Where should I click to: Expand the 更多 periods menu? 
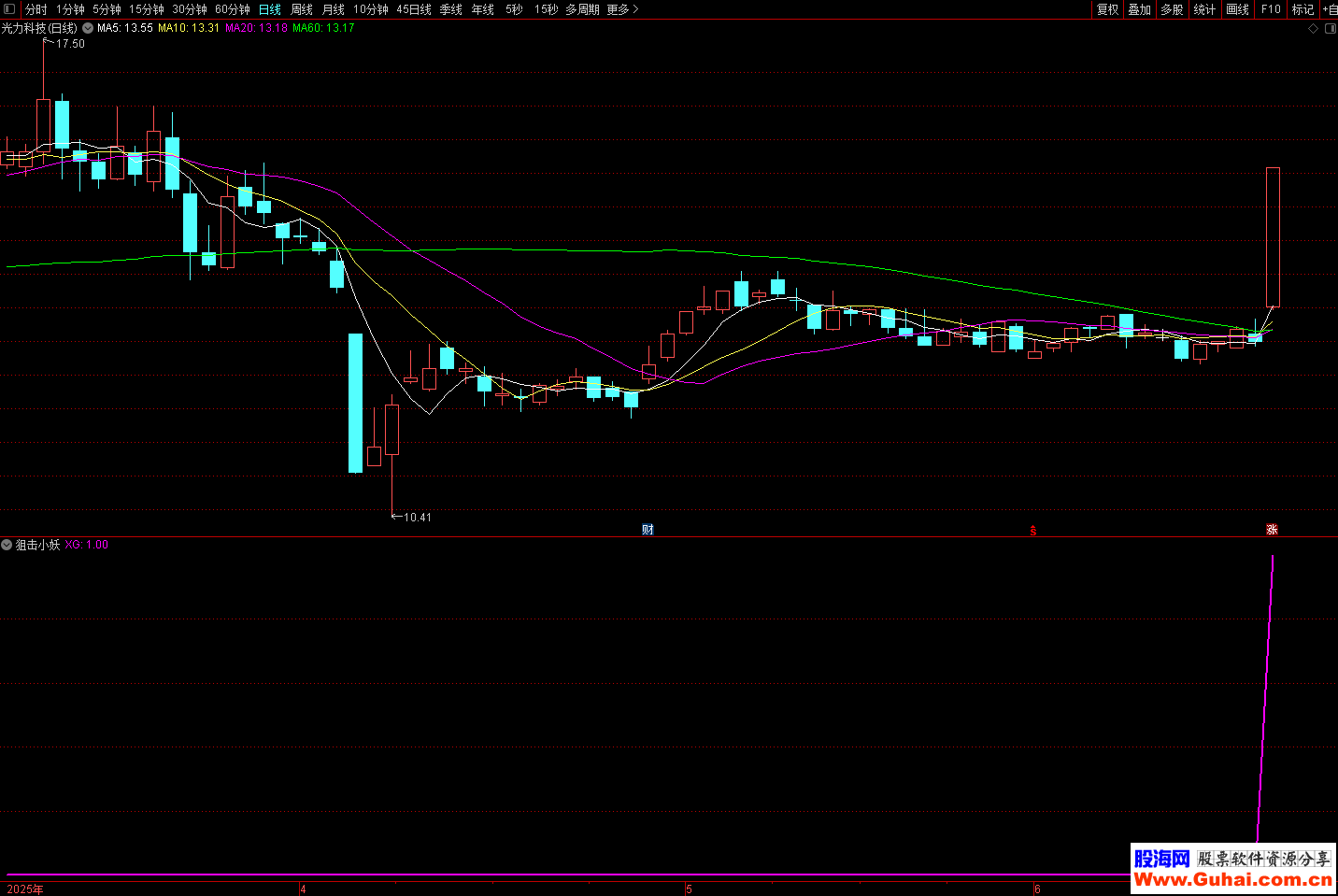(x=622, y=9)
